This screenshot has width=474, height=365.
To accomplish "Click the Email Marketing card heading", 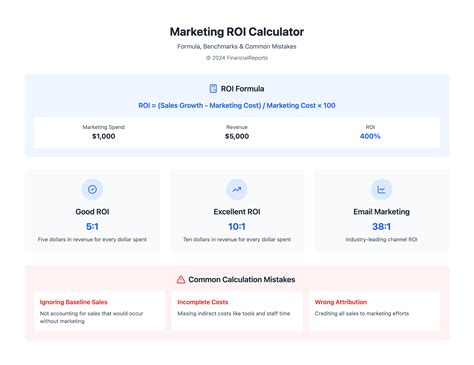I will coord(381,212).
